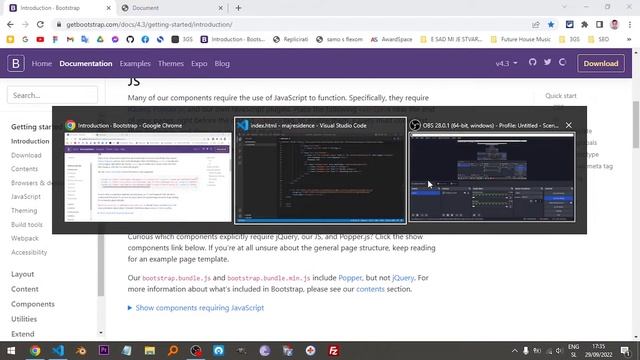The image size is (640, 360).
Task: Open the Chrome side panel icon
Action: click(599, 24)
